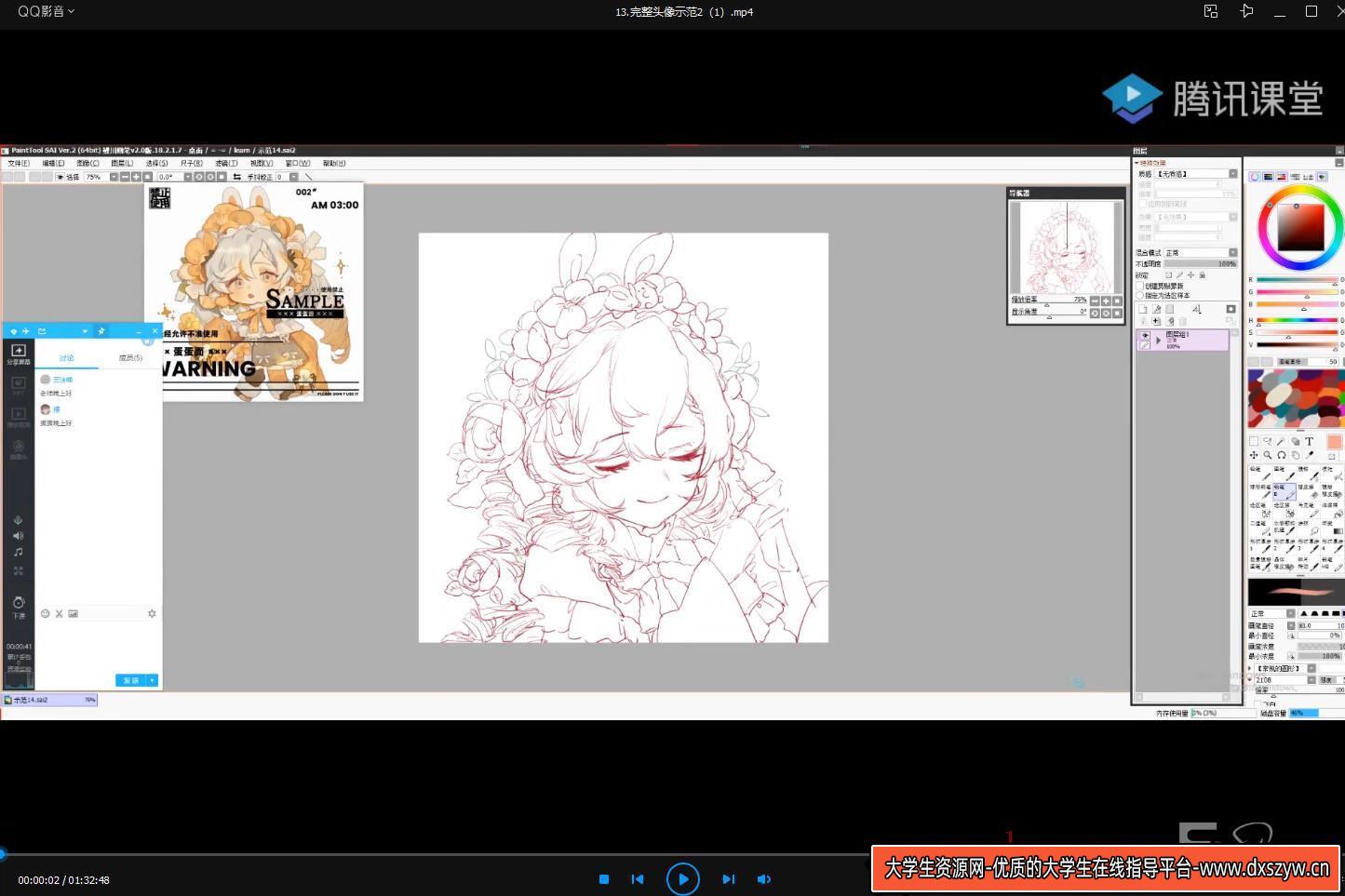Skip to previous video

click(x=638, y=878)
